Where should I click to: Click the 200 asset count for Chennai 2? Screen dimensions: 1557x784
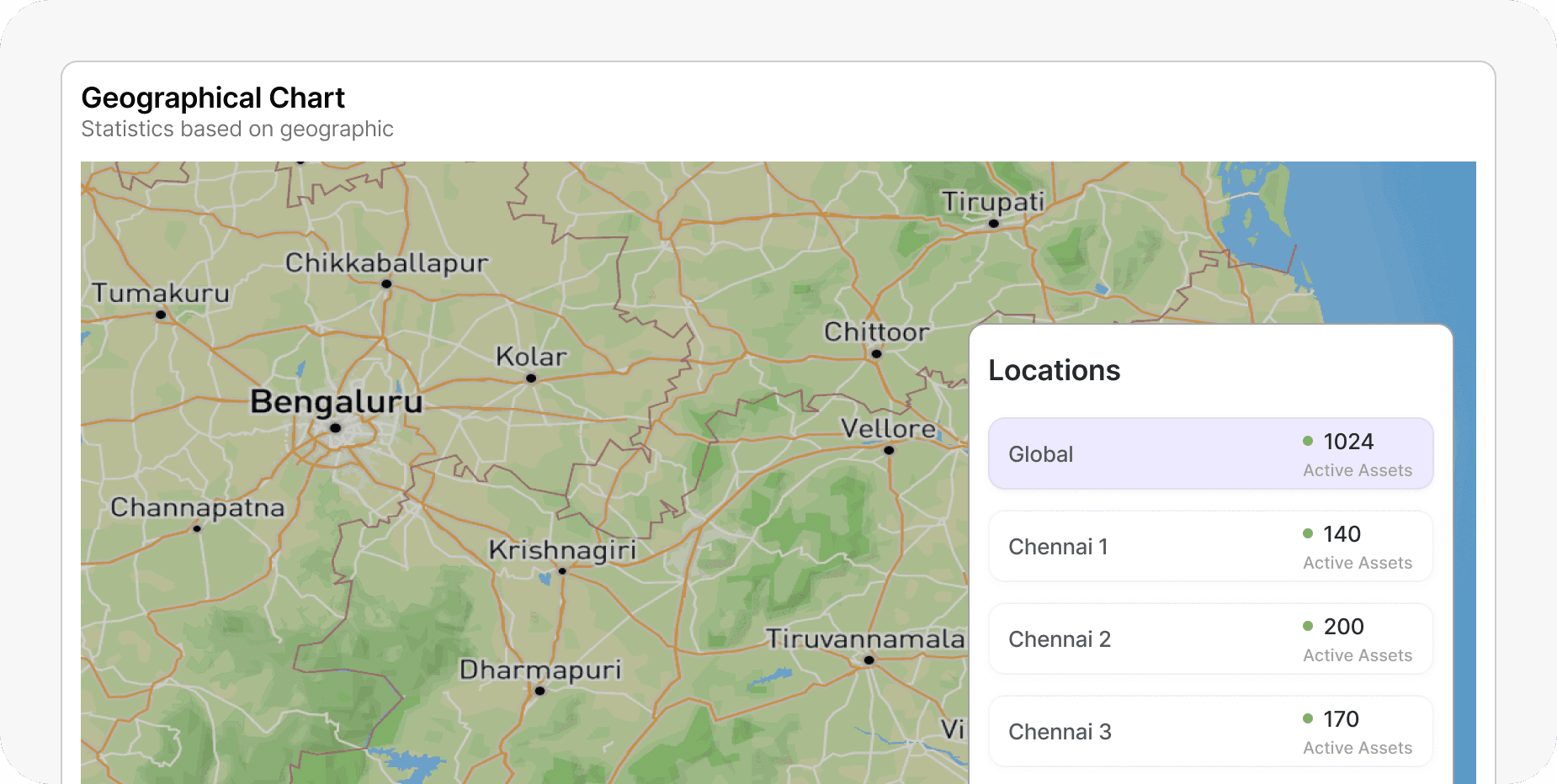[x=1343, y=627]
